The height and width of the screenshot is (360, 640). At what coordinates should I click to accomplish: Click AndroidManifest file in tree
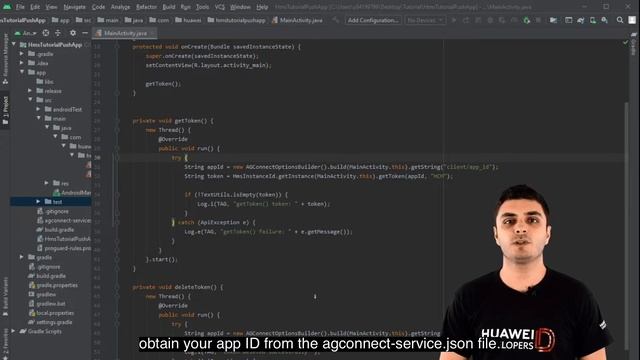click(72, 193)
